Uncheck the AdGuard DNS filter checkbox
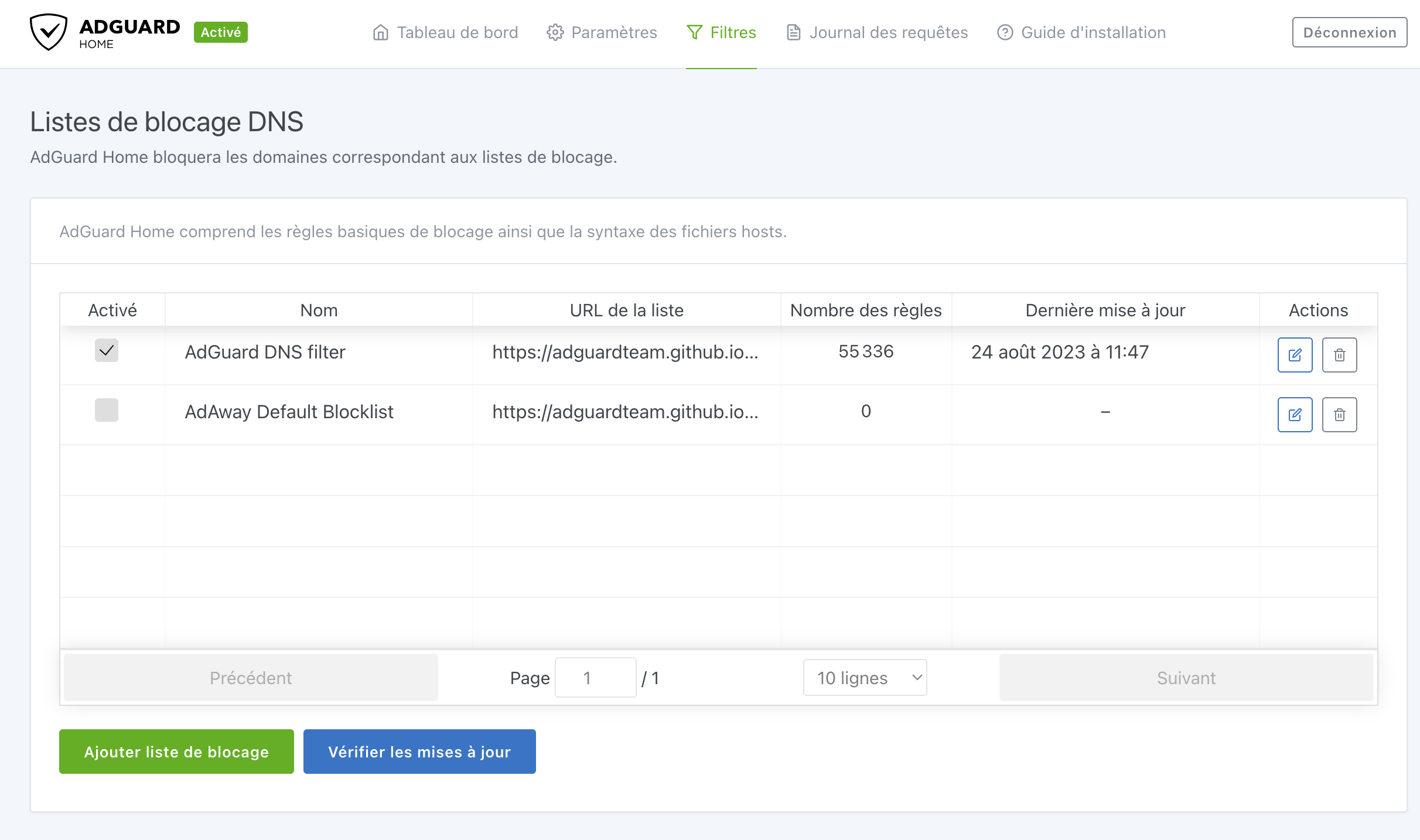 click(x=107, y=351)
